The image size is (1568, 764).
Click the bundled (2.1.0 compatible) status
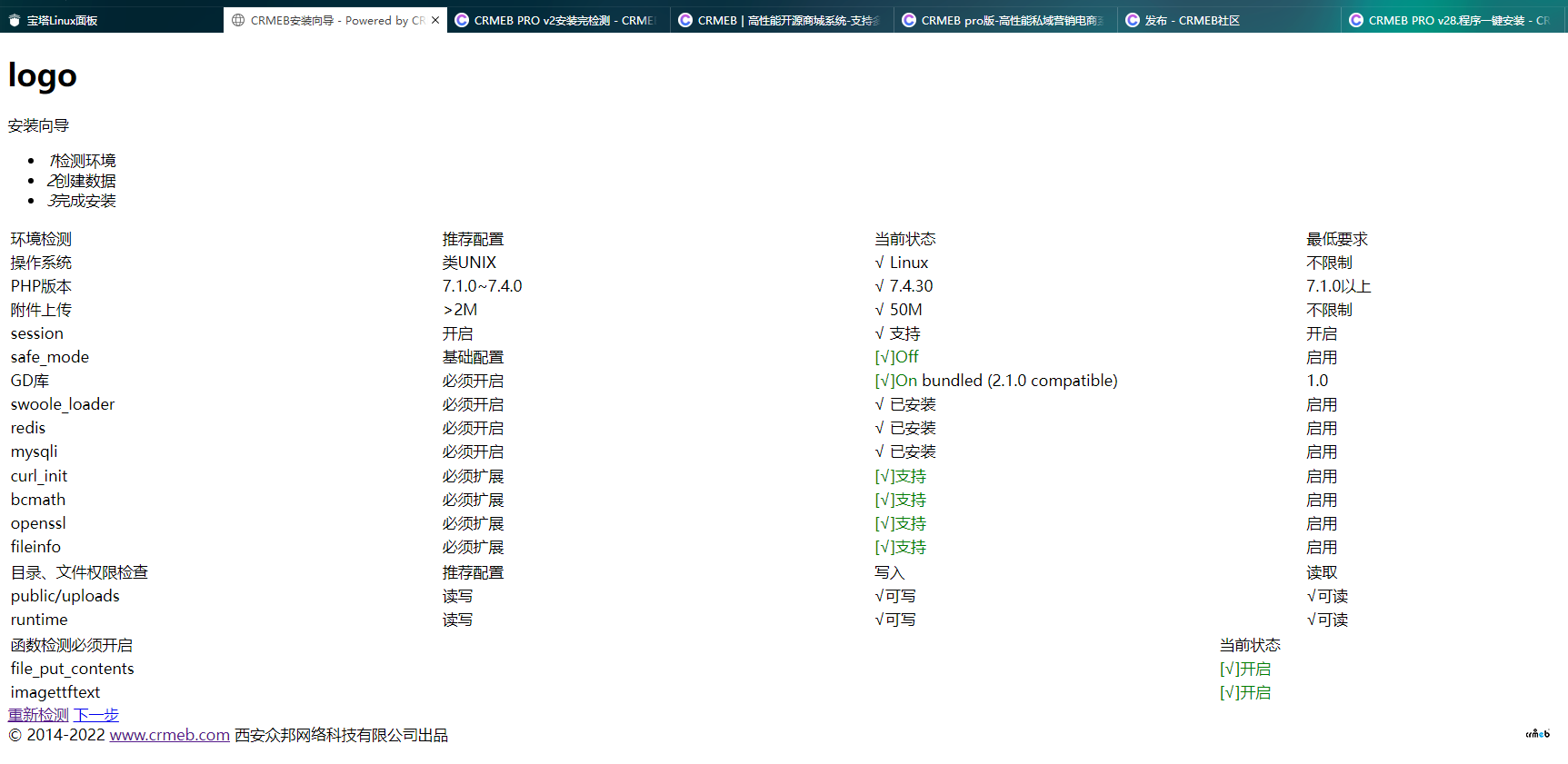tap(1020, 381)
